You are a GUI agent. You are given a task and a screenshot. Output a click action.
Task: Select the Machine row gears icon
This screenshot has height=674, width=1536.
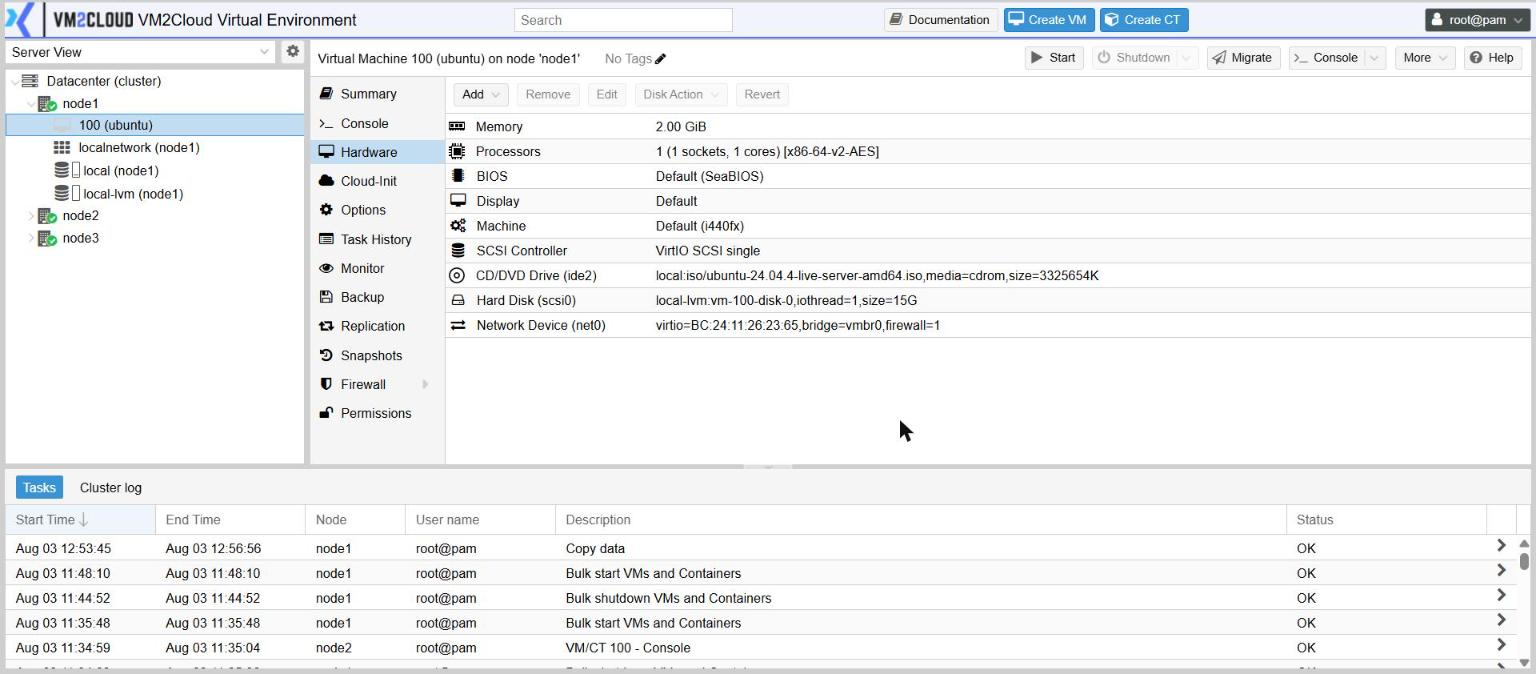pyautogui.click(x=458, y=226)
